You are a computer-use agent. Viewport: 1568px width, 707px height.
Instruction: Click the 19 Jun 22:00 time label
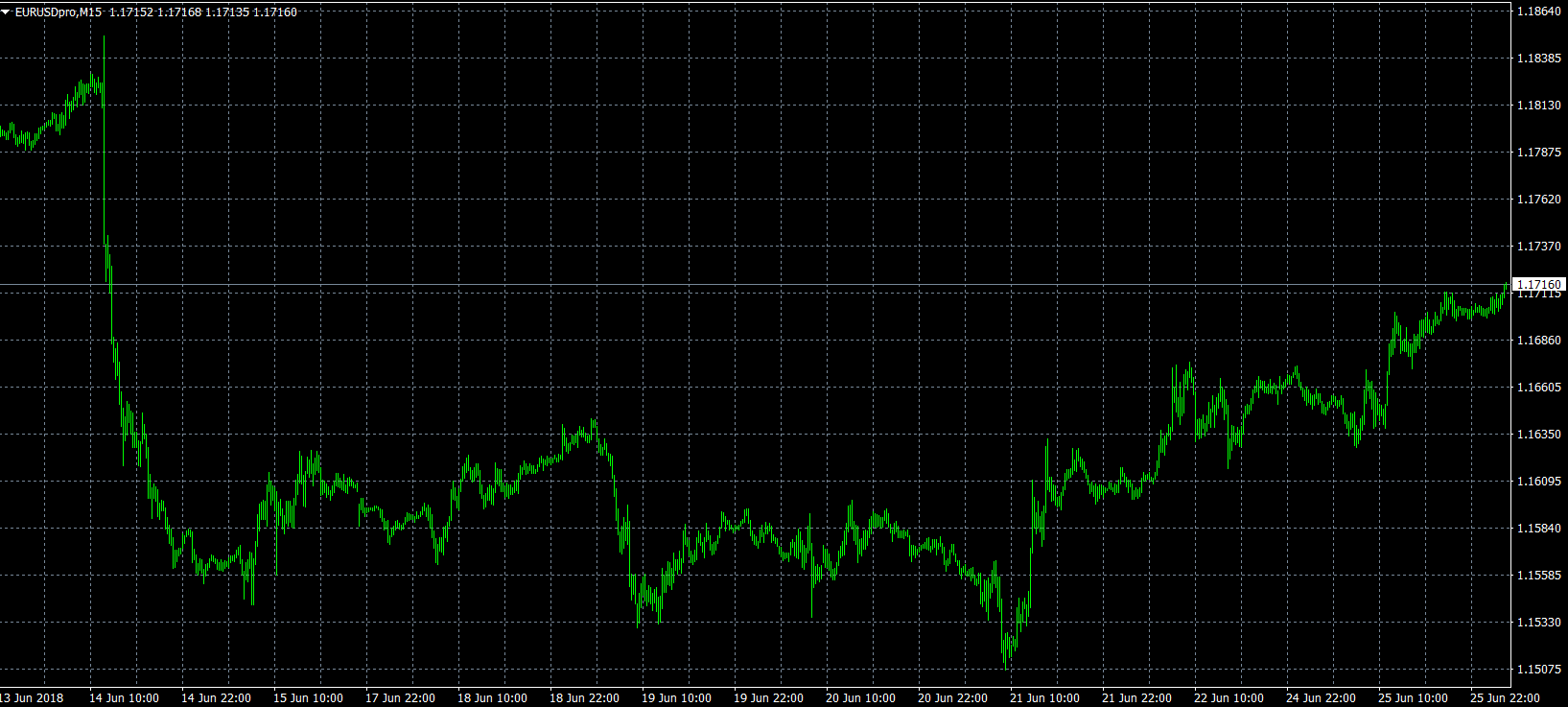[x=768, y=698]
